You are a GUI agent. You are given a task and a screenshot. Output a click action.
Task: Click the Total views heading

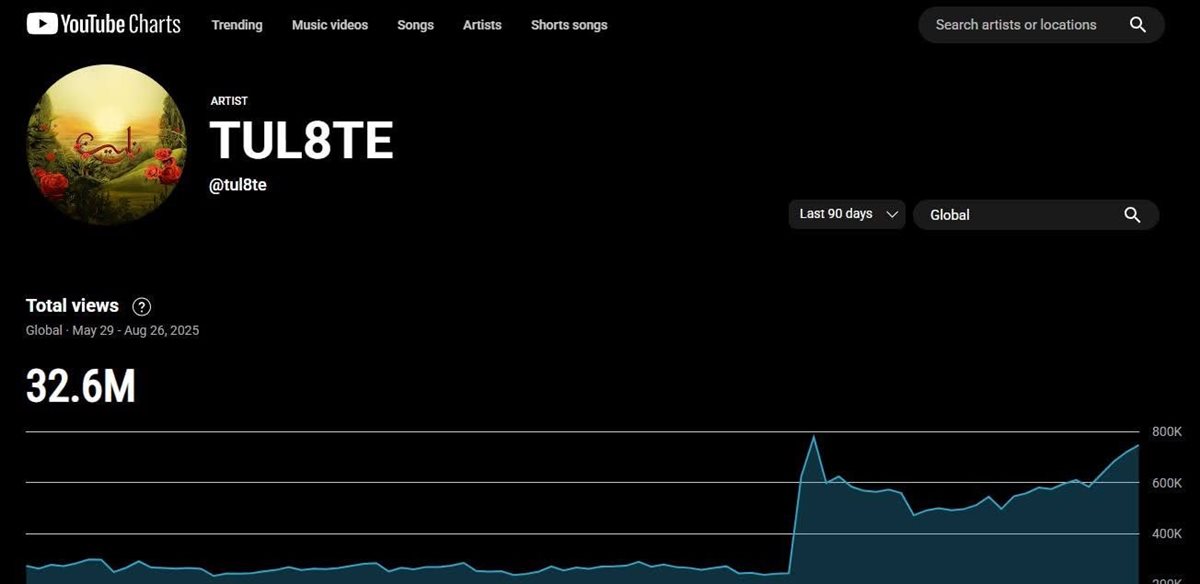click(72, 306)
